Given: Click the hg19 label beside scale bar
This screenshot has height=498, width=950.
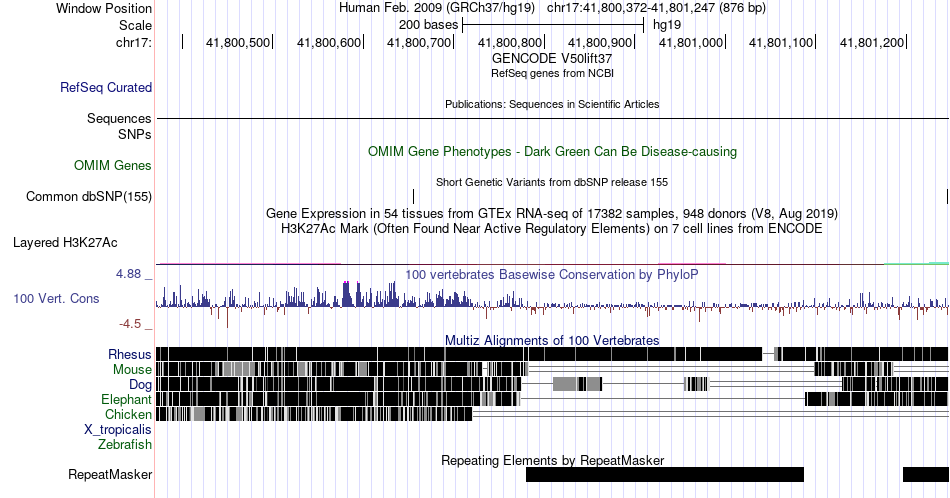Looking at the screenshot, I should click(x=666, y=25).
